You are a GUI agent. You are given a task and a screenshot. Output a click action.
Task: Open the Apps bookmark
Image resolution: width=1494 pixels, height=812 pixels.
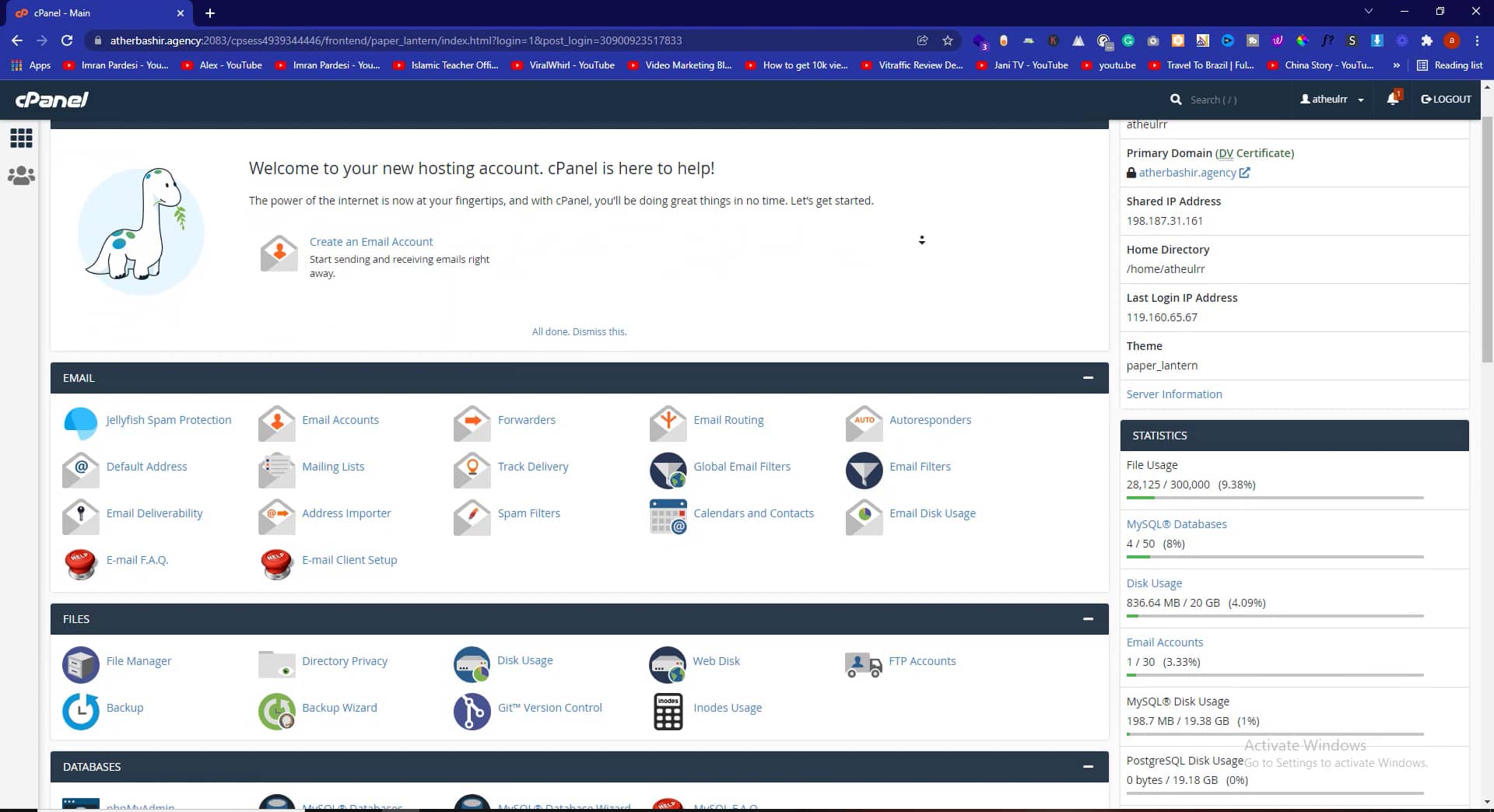[x=31, y=65]
